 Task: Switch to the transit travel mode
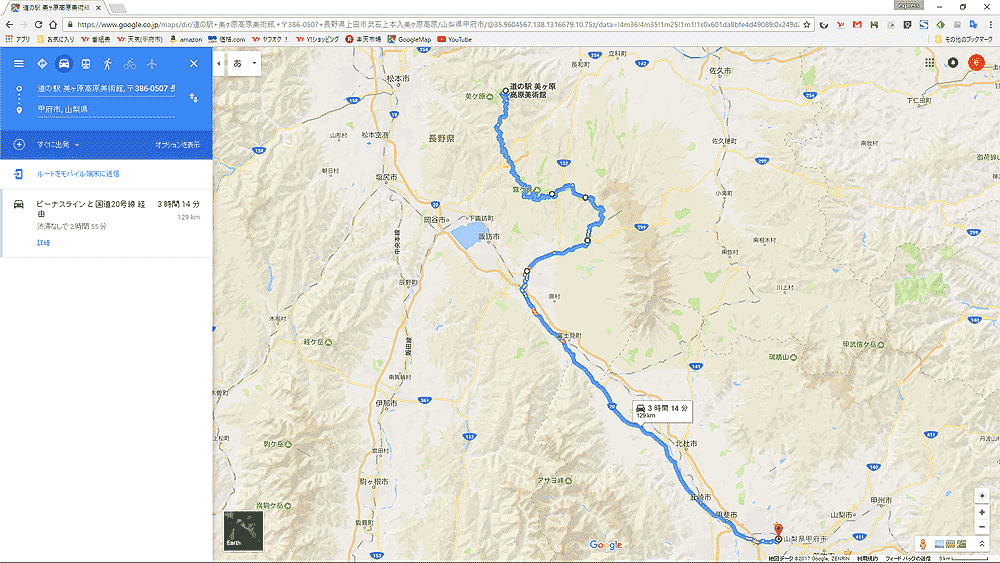pyautogui.click(x=85, y=64)
